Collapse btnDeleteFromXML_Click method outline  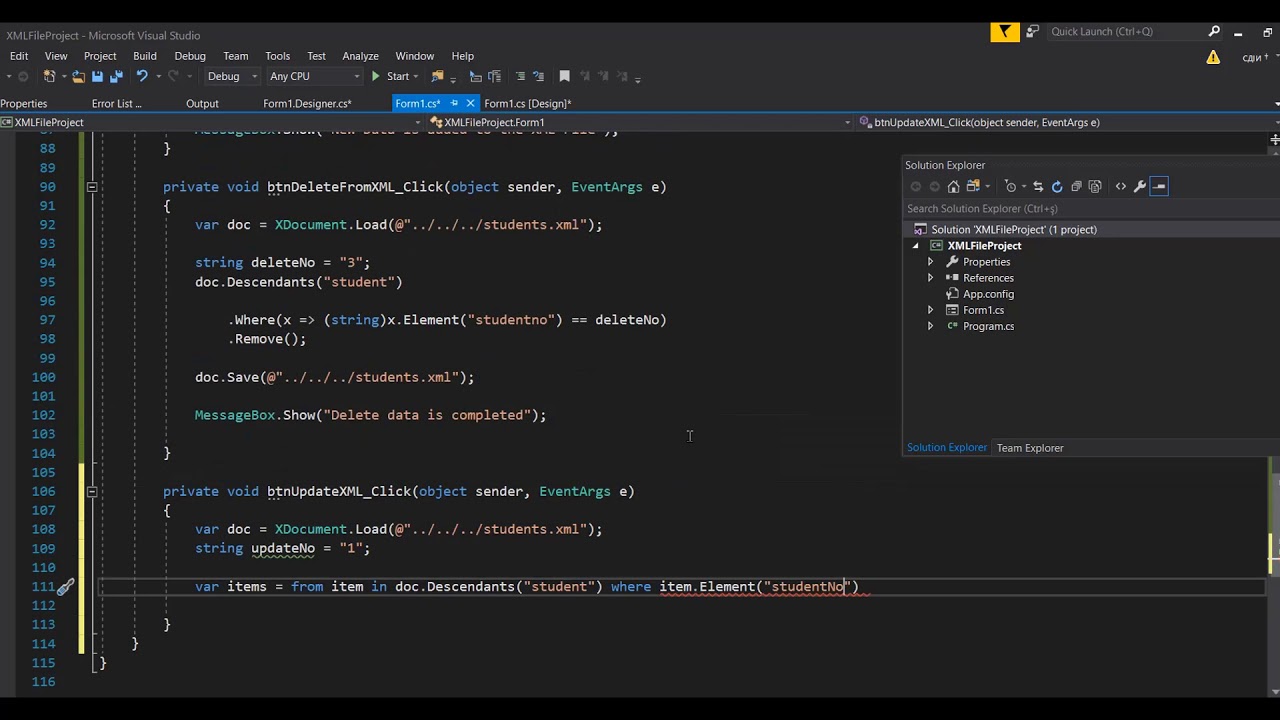pos(91,187)
